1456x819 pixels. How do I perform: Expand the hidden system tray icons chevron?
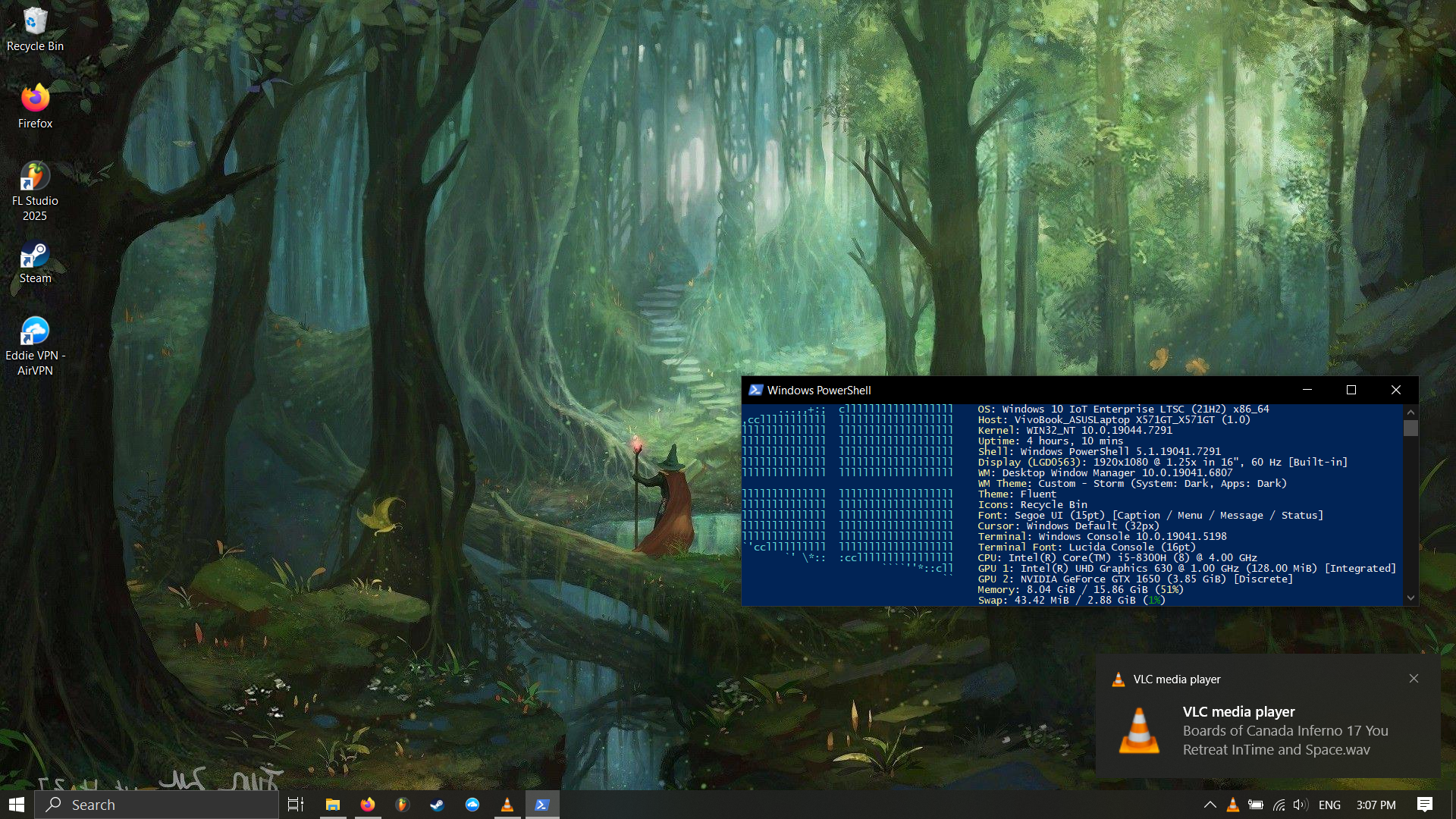[x=1210, y=805]
